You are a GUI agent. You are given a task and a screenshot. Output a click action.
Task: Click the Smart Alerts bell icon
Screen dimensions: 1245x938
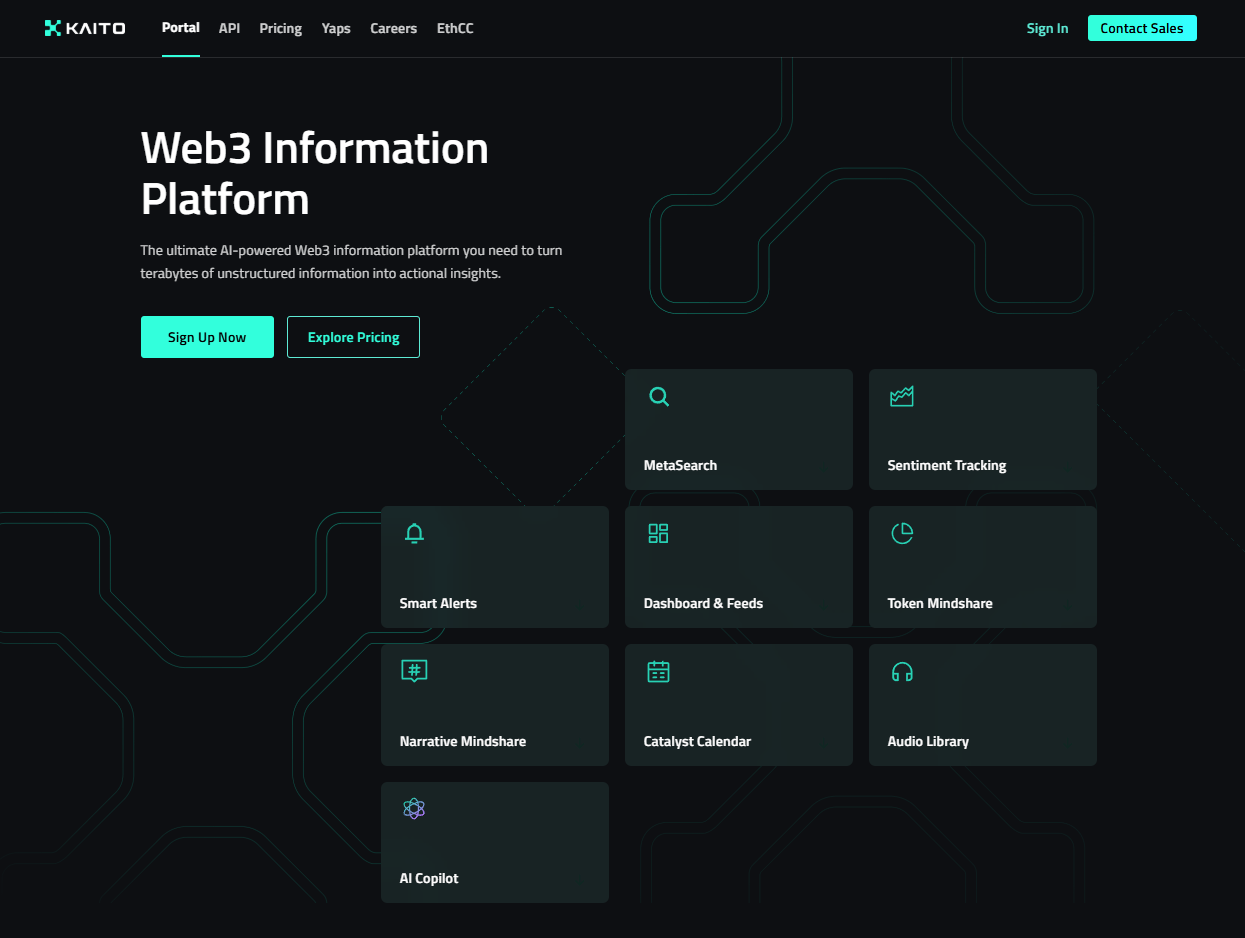pos(414,533)
